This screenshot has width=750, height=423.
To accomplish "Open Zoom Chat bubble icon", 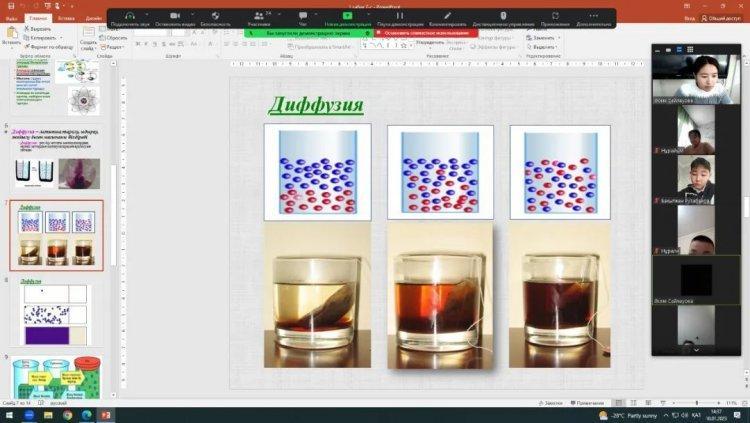I will [303, 16].
